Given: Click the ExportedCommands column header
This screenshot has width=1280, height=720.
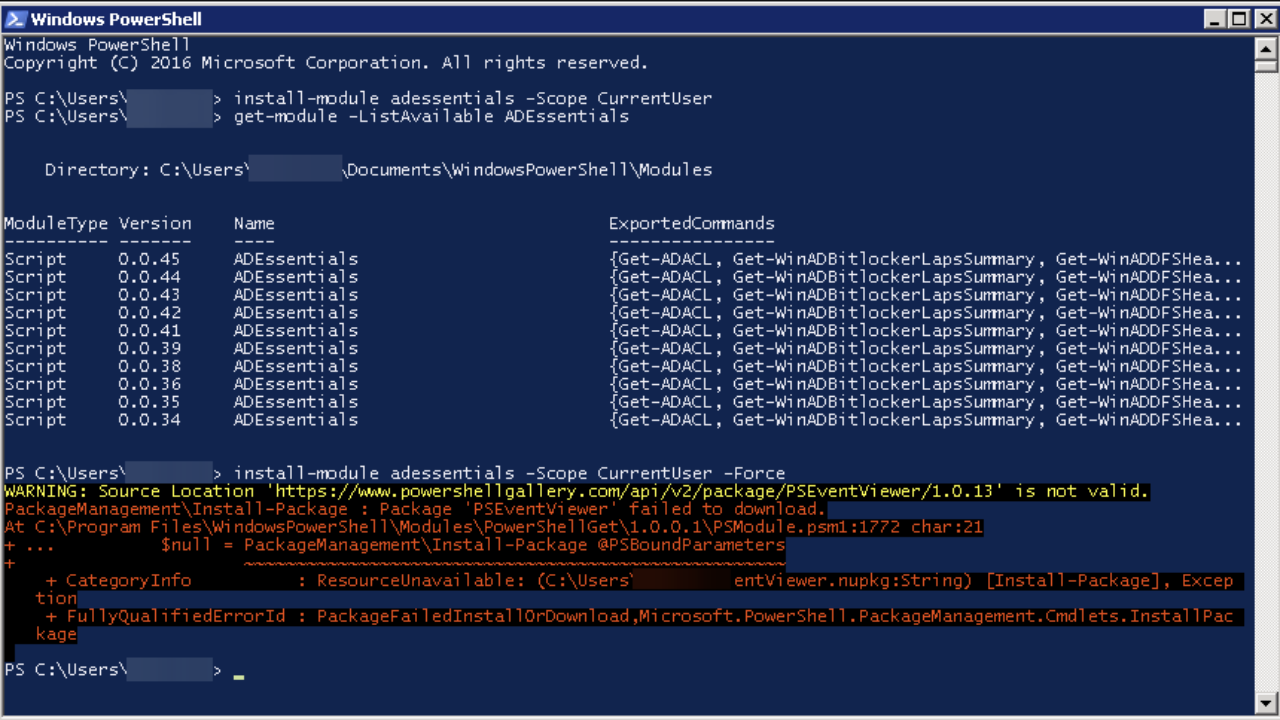Looking at the screenshot, I should 691,224.
